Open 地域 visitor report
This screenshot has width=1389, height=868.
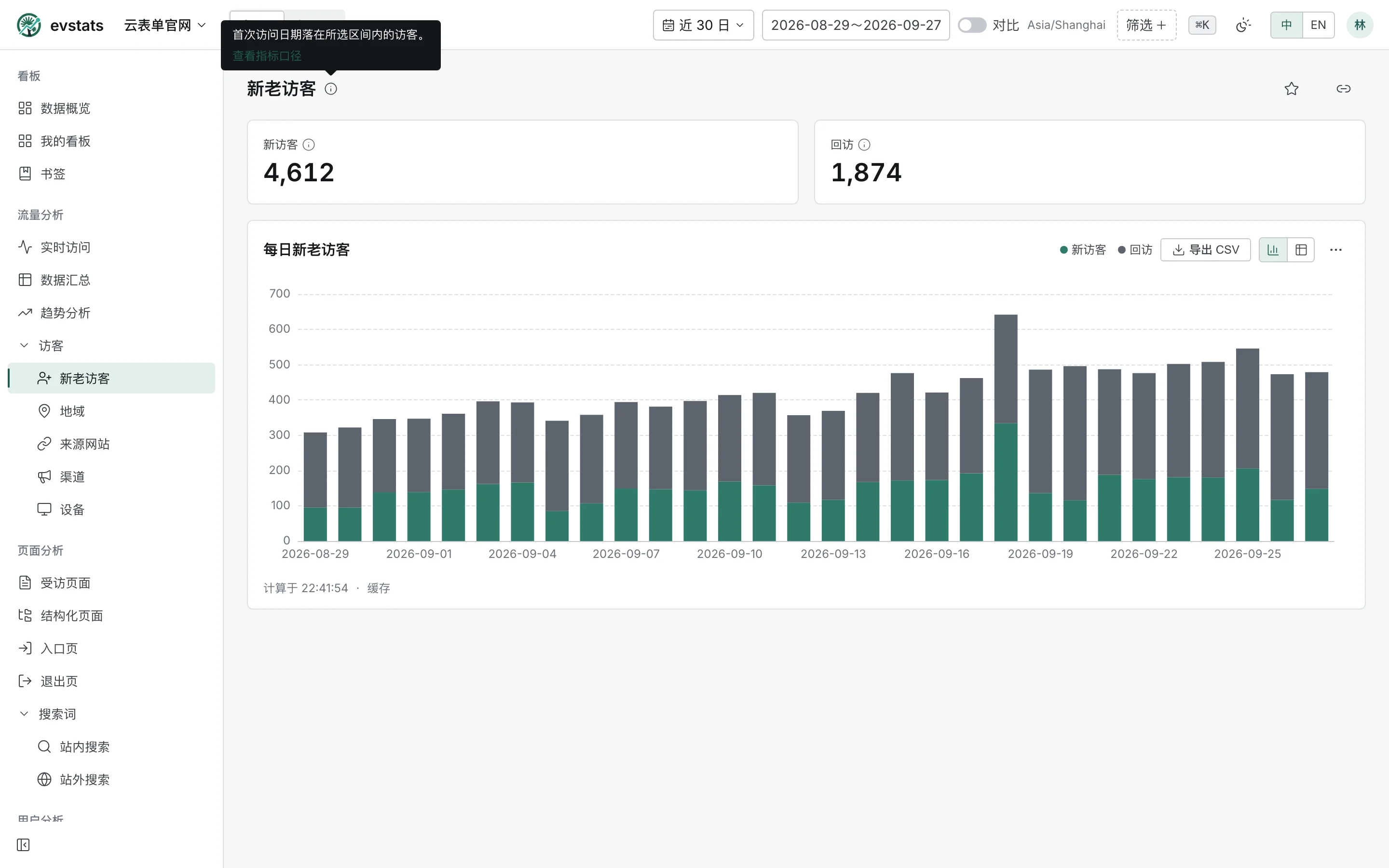coord(111,411)
